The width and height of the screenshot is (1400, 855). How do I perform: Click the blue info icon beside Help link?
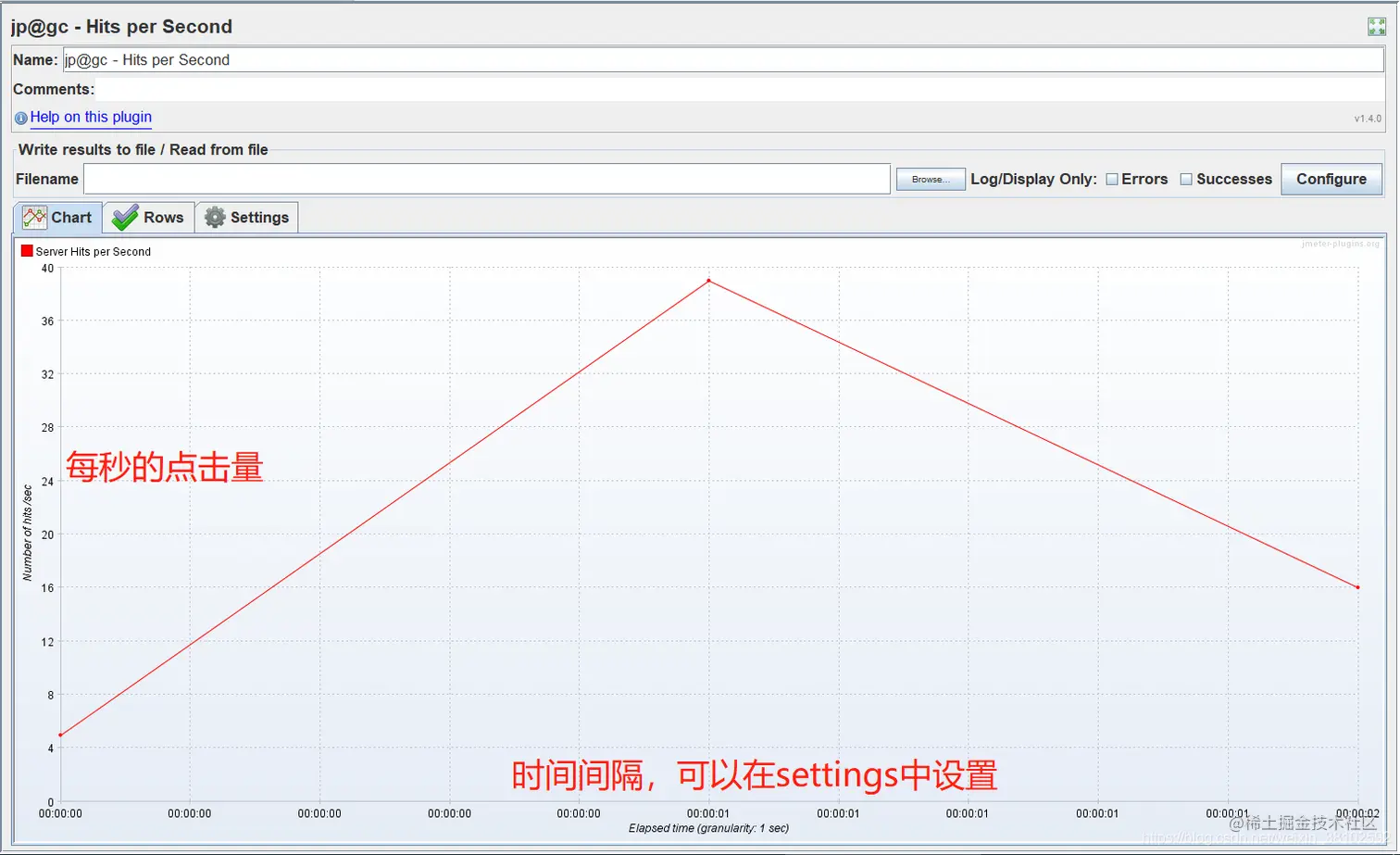[x=20, y=119]
